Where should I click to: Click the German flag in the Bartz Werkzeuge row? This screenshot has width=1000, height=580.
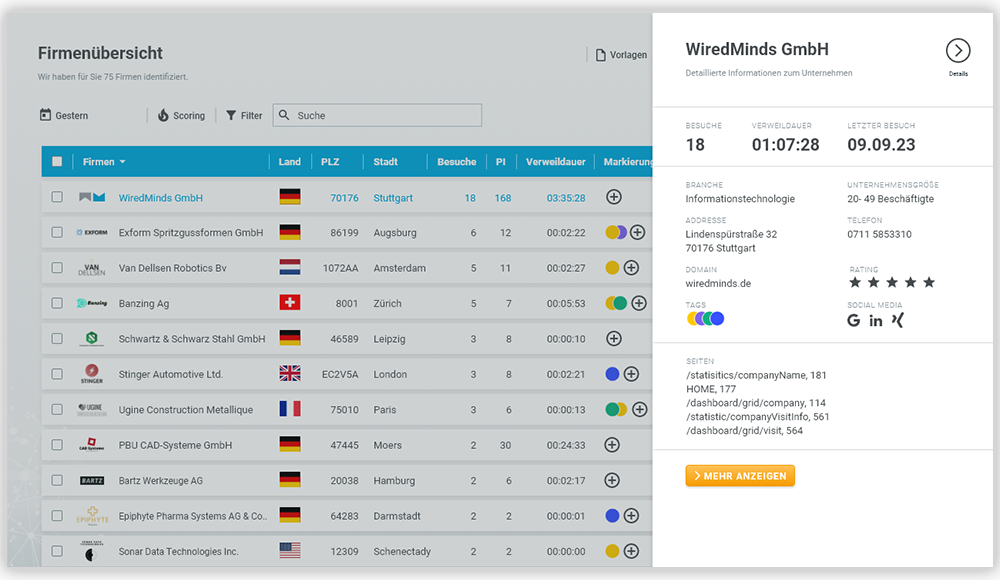290,480
